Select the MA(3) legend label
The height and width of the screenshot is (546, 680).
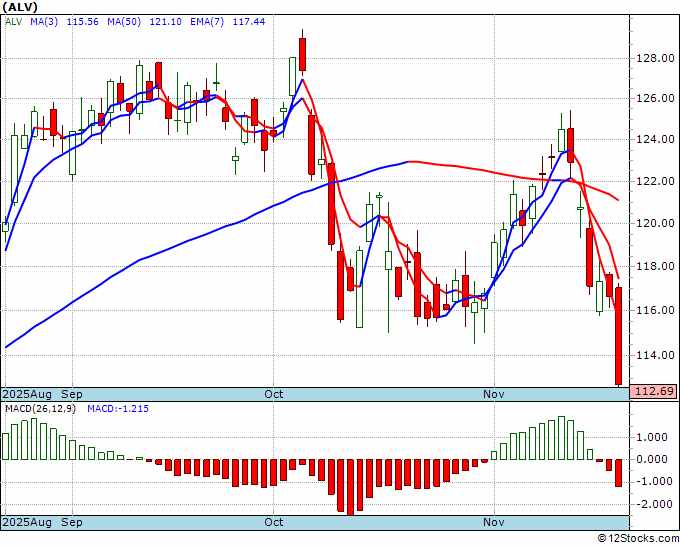point(44,21)
